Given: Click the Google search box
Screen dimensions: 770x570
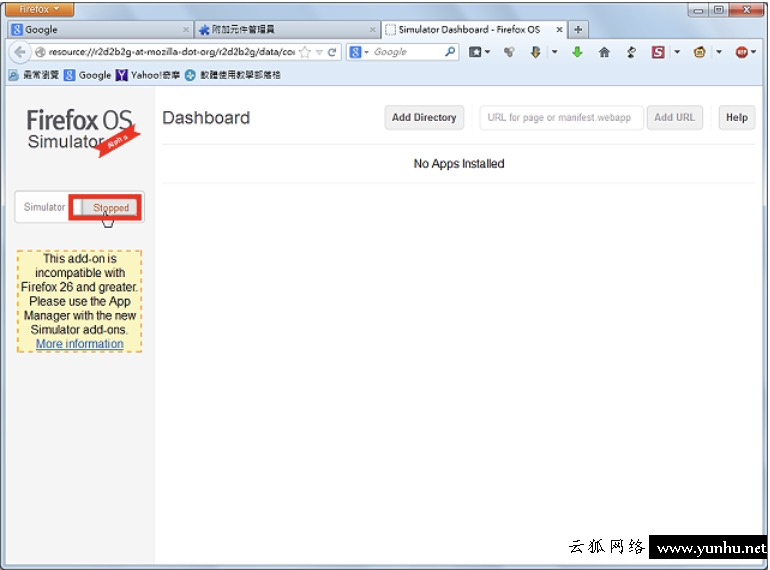Looking at the screenshot, I should (408, 52).
